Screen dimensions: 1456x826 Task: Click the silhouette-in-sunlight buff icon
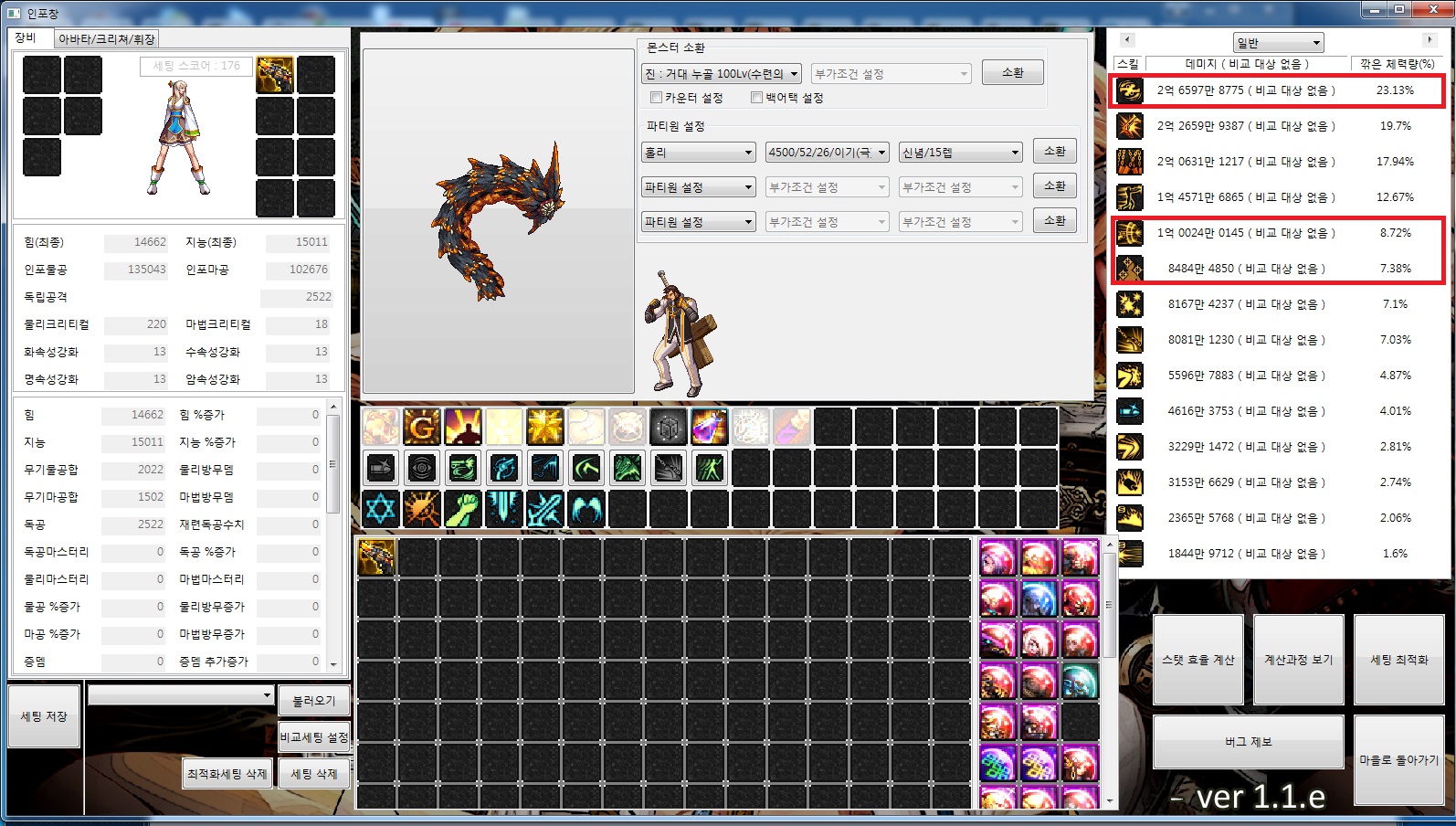coord(463,427)
